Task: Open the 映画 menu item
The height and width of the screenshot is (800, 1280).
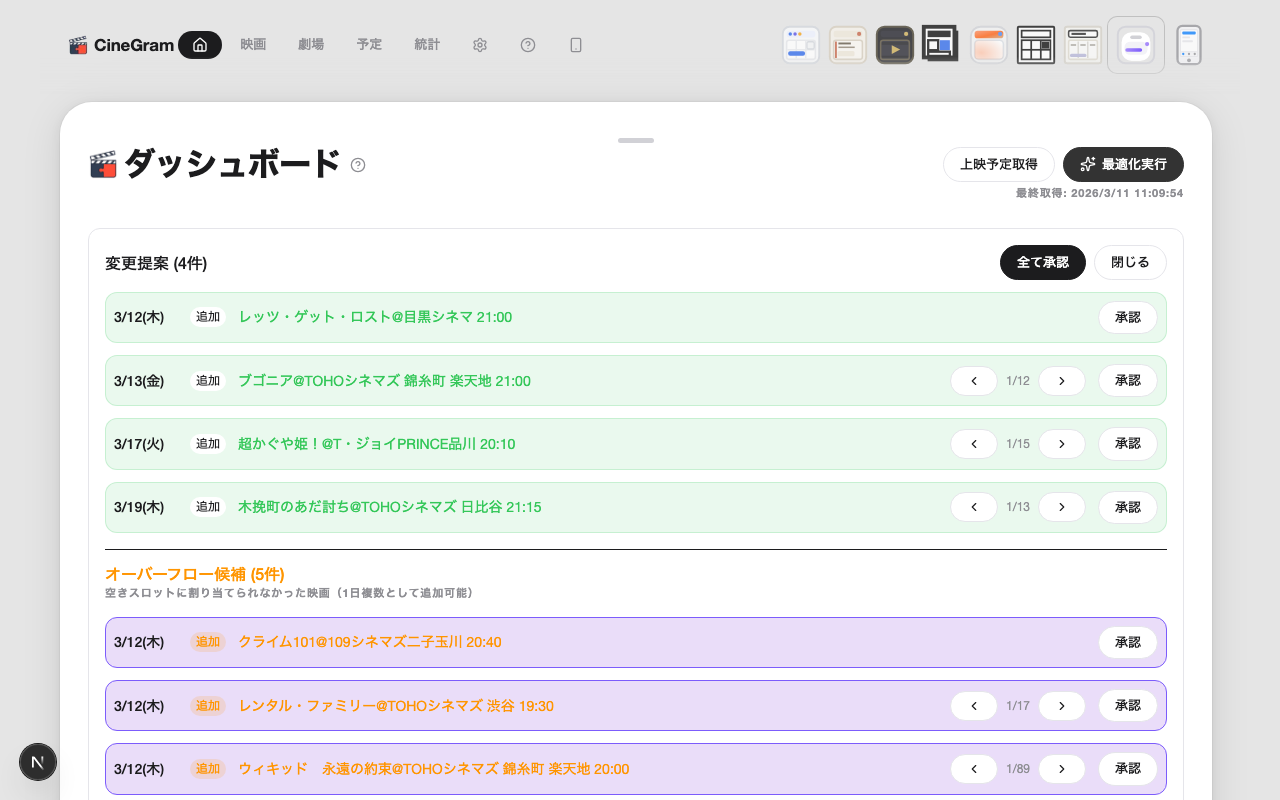Action: pyautogui.click(x=253, y=44)
